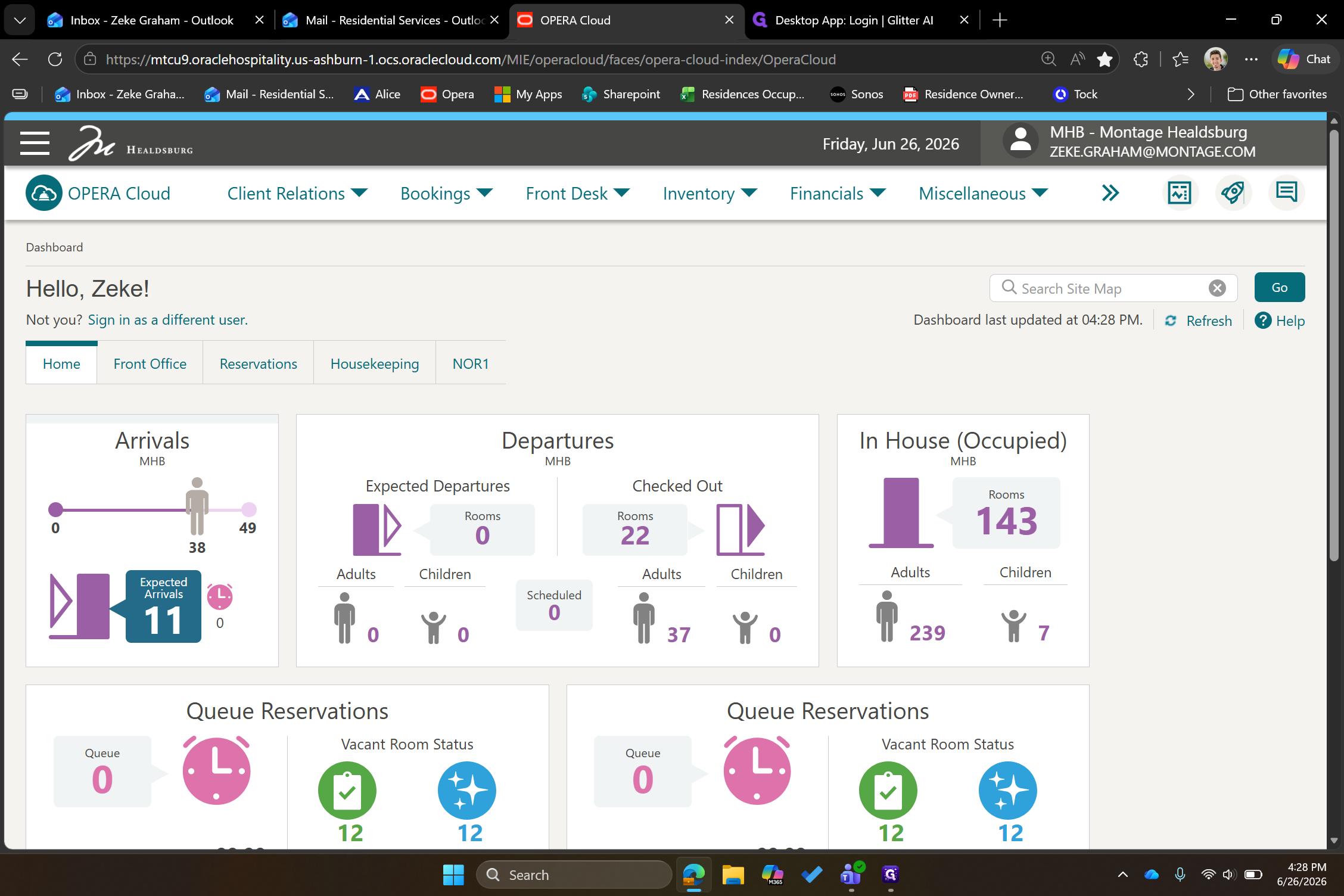The height and width of the screenshot is (896, 1344).
Task: Click the user profile avatar icon
Action: point(1021,142)
